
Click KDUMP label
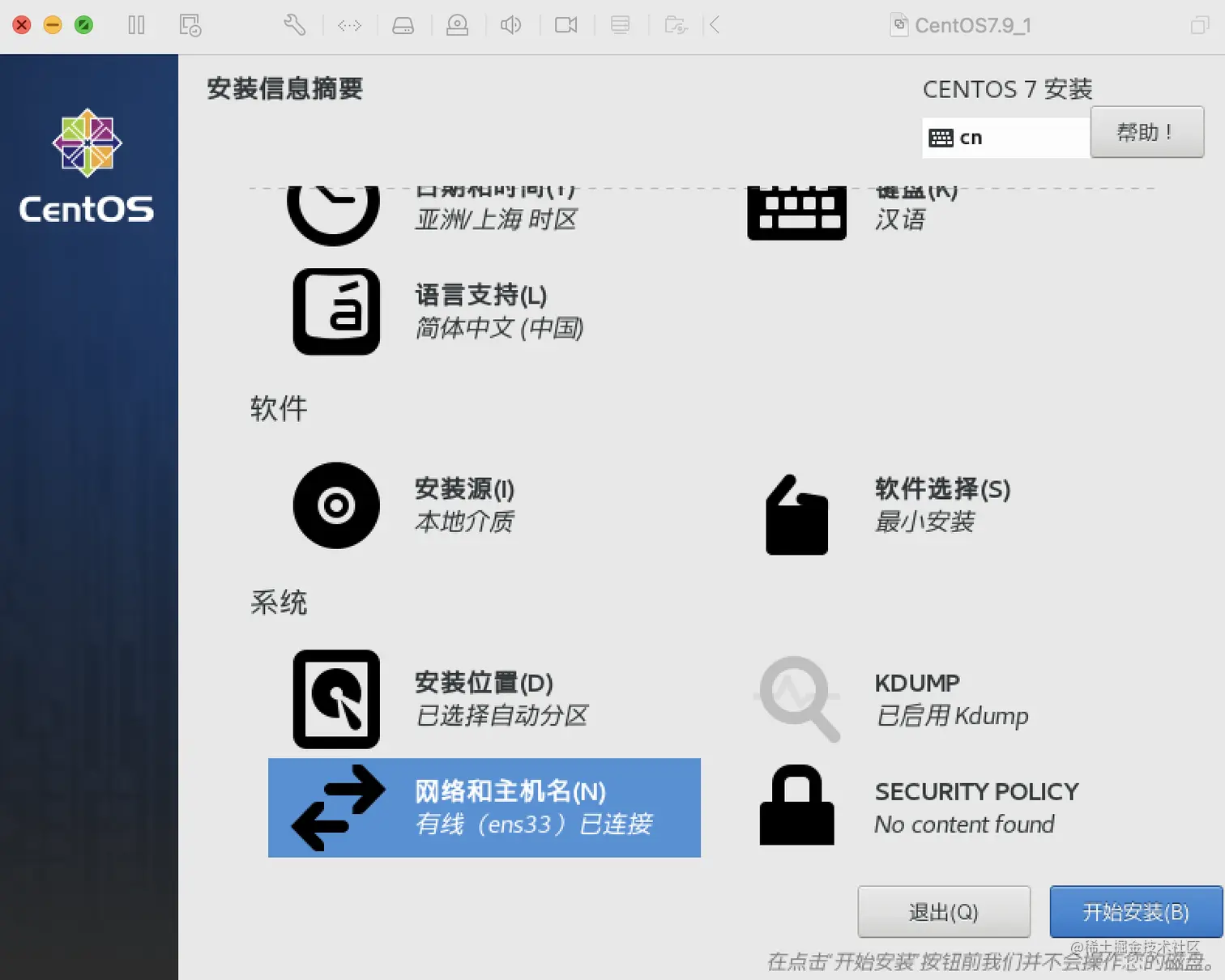coord(917,683)
